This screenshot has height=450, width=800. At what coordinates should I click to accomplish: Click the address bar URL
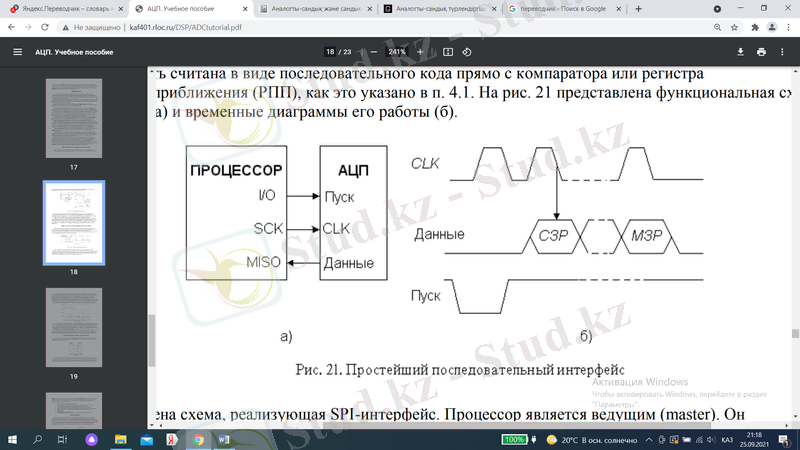[186, 28]
